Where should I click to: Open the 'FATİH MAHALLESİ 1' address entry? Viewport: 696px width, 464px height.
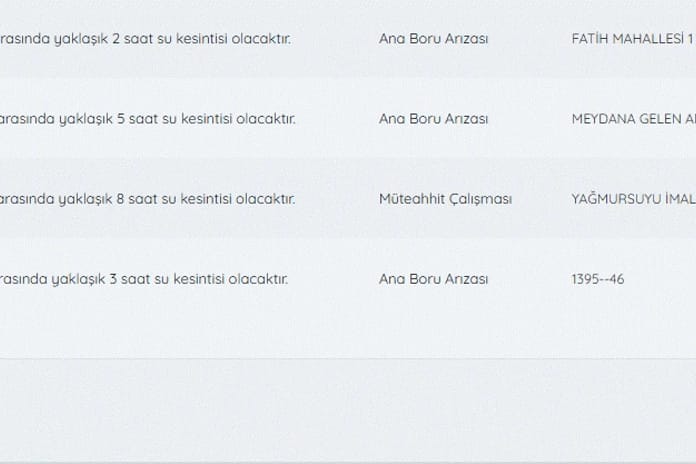point(633,39)
